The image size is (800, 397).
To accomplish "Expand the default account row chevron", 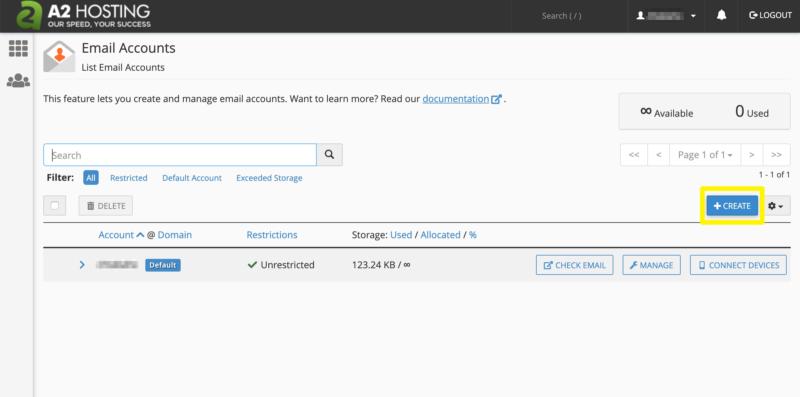I will pyautogui.click(x=82, y=265).
